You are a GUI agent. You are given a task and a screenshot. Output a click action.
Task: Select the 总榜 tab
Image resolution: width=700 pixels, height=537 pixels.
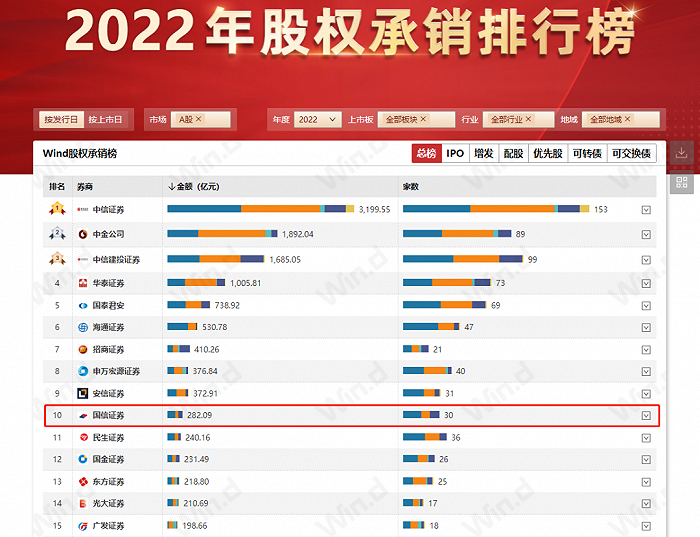point(426,154)
